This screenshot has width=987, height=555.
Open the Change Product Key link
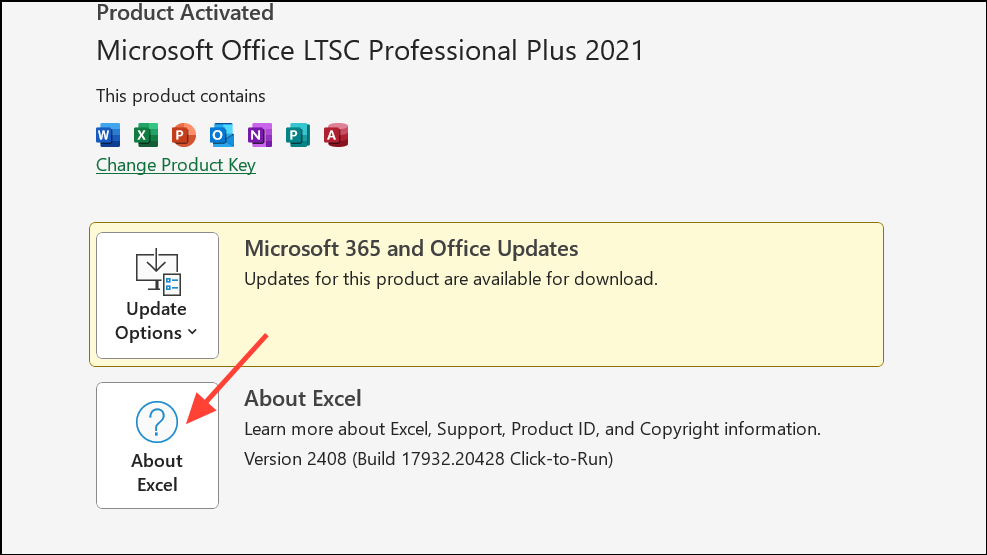point(176,165)
